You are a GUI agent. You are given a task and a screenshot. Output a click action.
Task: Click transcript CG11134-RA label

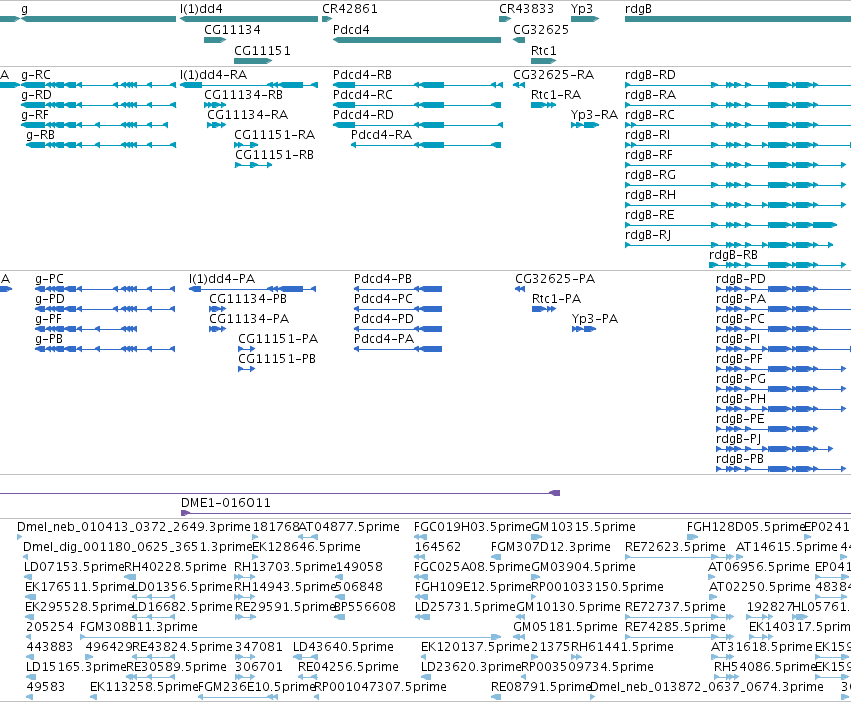click(x=247, y=115)
